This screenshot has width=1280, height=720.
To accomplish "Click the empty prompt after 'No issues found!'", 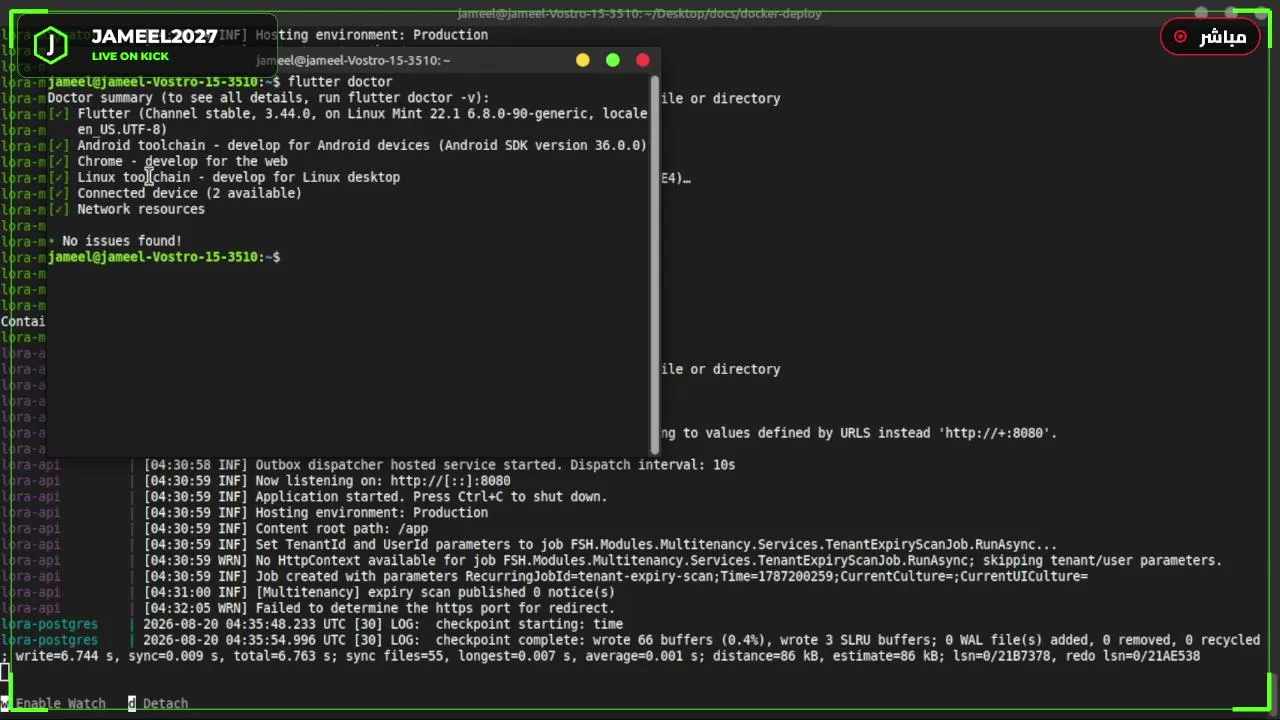I will tap(165, 257).
